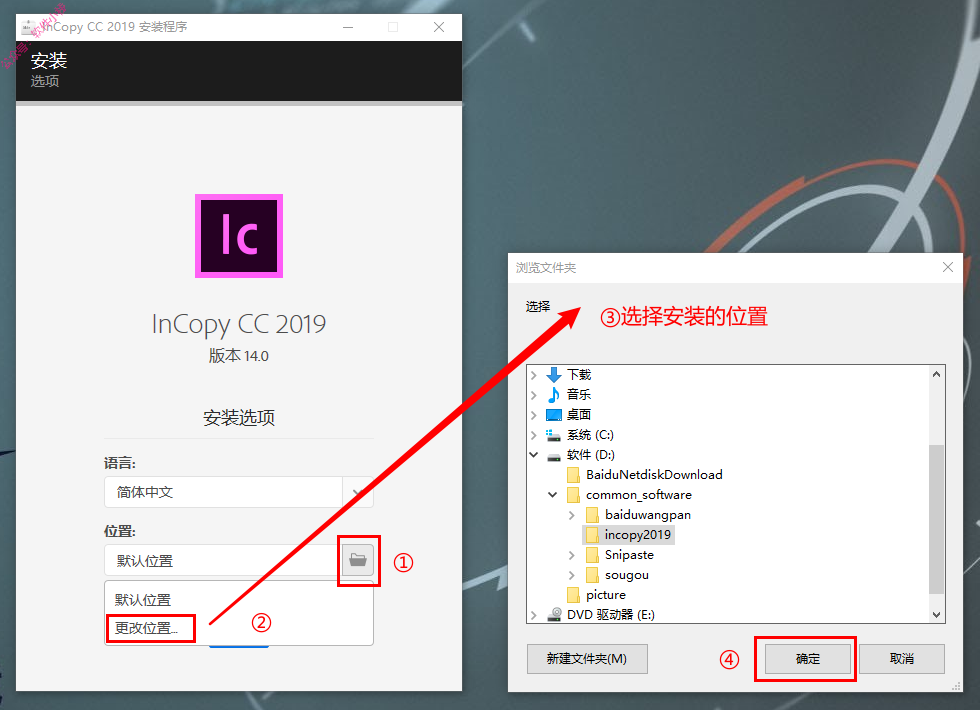Select 软件 (D:) in the folder tree
Image resolution: width=980 pixels, height=710 pixels.
pyautogui.click(x=591, y=455)
